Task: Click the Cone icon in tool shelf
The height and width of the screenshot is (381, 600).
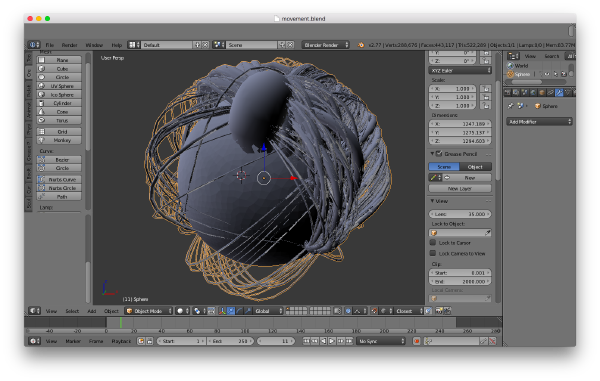Action: pos(42,112)
